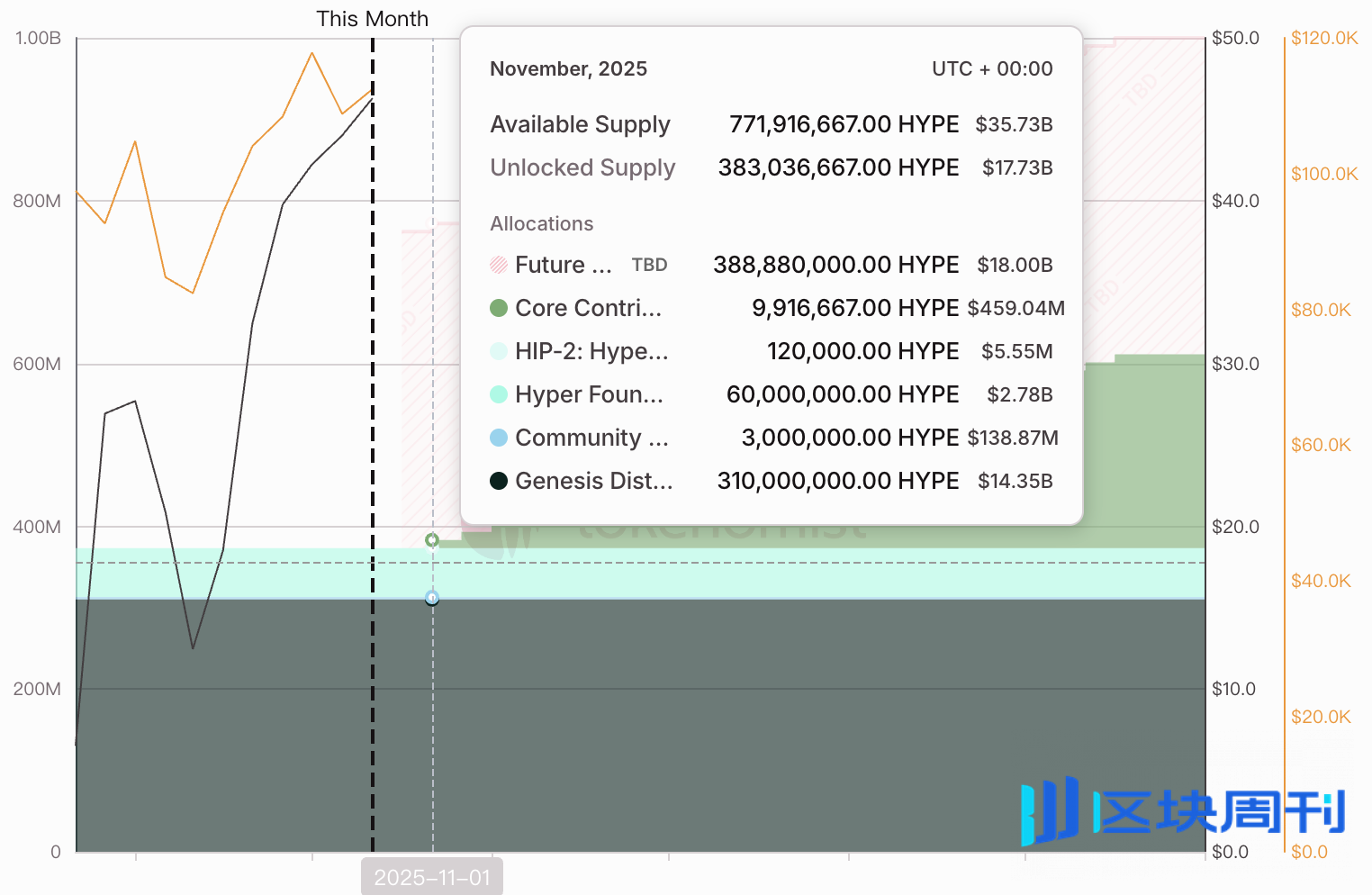Viewport: 1372px width, 895px height.
Task: Click the '$18.00B' value
Action: (x=1015, y=265)
